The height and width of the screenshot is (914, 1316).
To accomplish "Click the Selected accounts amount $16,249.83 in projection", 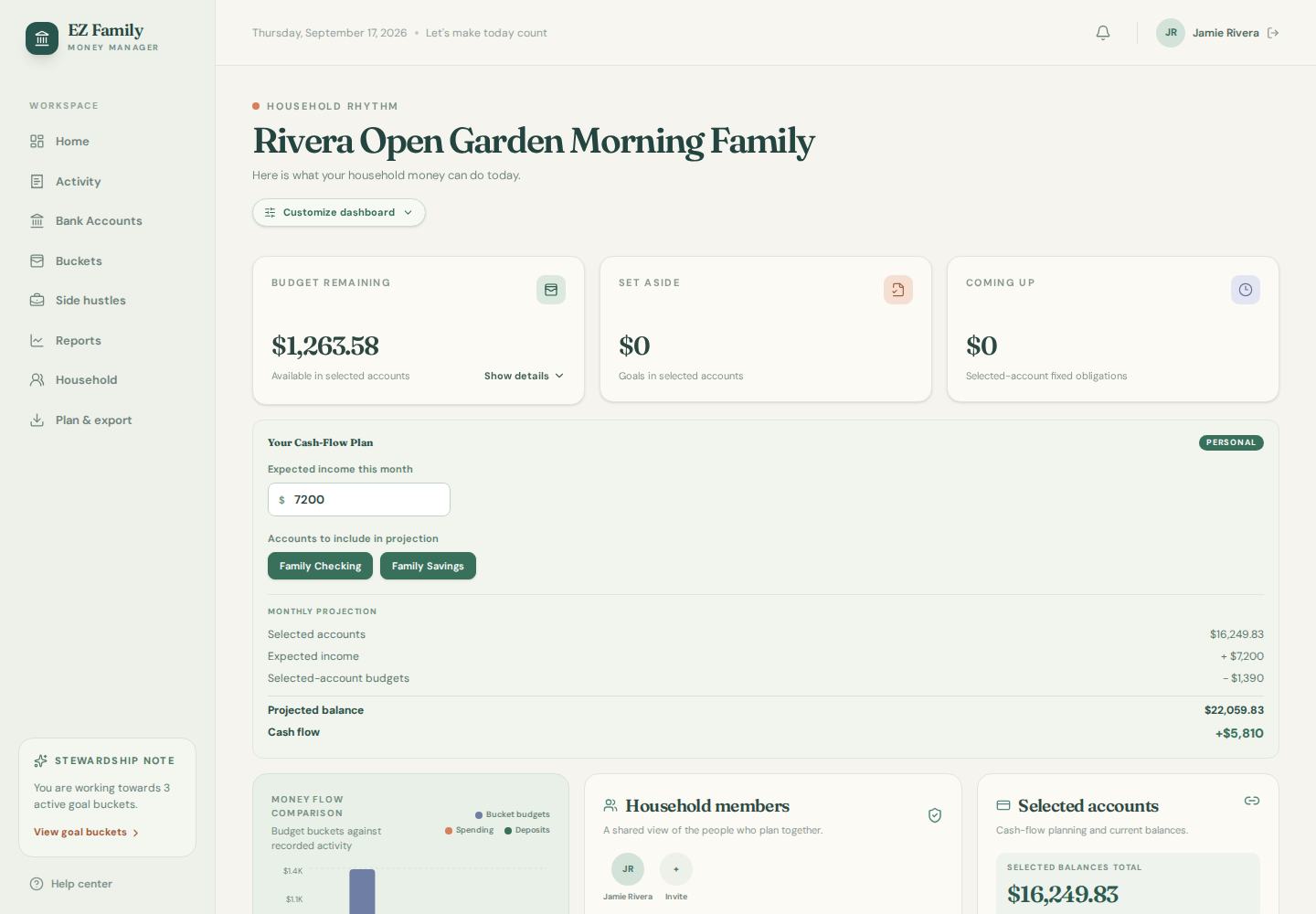I will pyautogui.click(x=1236, y=634).
